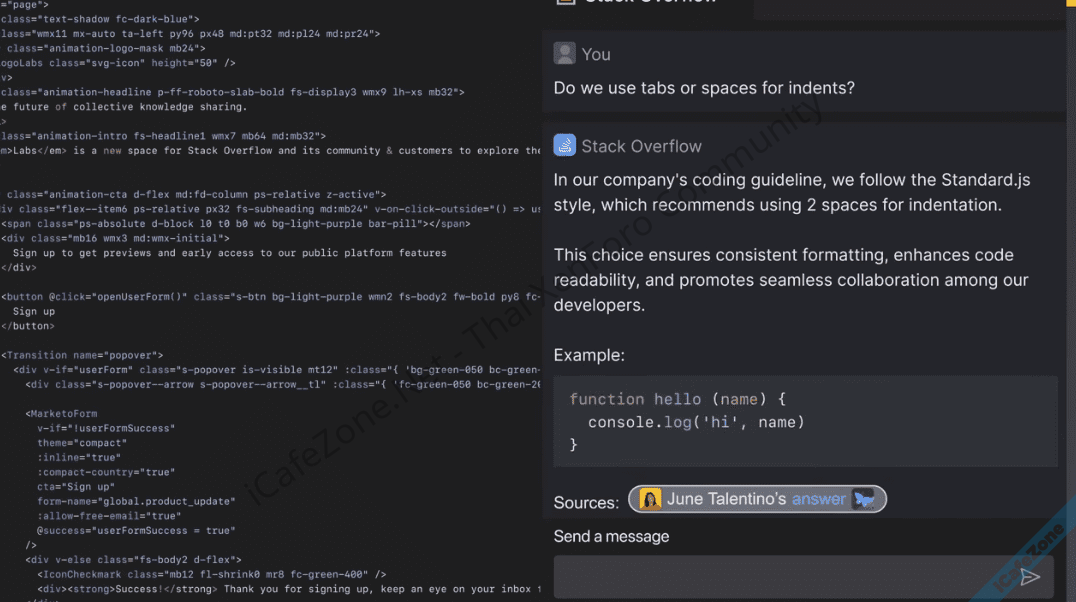Click the Standard.js answer paragraph text
1076x602 pixels.
[791, 192]
